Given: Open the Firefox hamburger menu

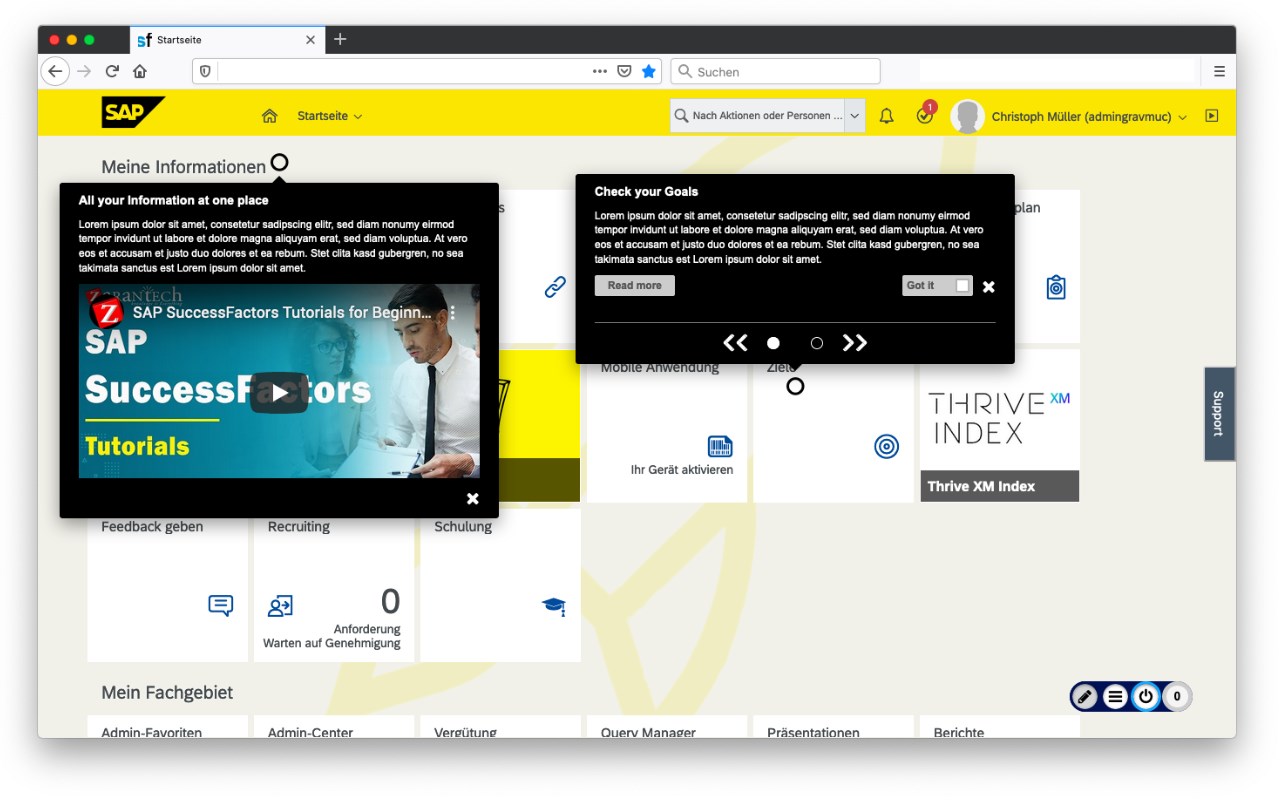Looking at the screenshot, I should (x=1219, y=71).
